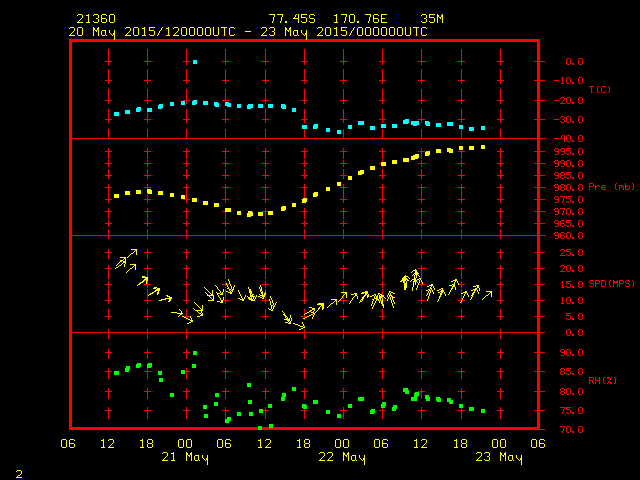The height and width of the screenshot is (480, 640).
Task: Click the 975.0 pressure tick value
Action: pyautogui.click(x=569, y=200)
